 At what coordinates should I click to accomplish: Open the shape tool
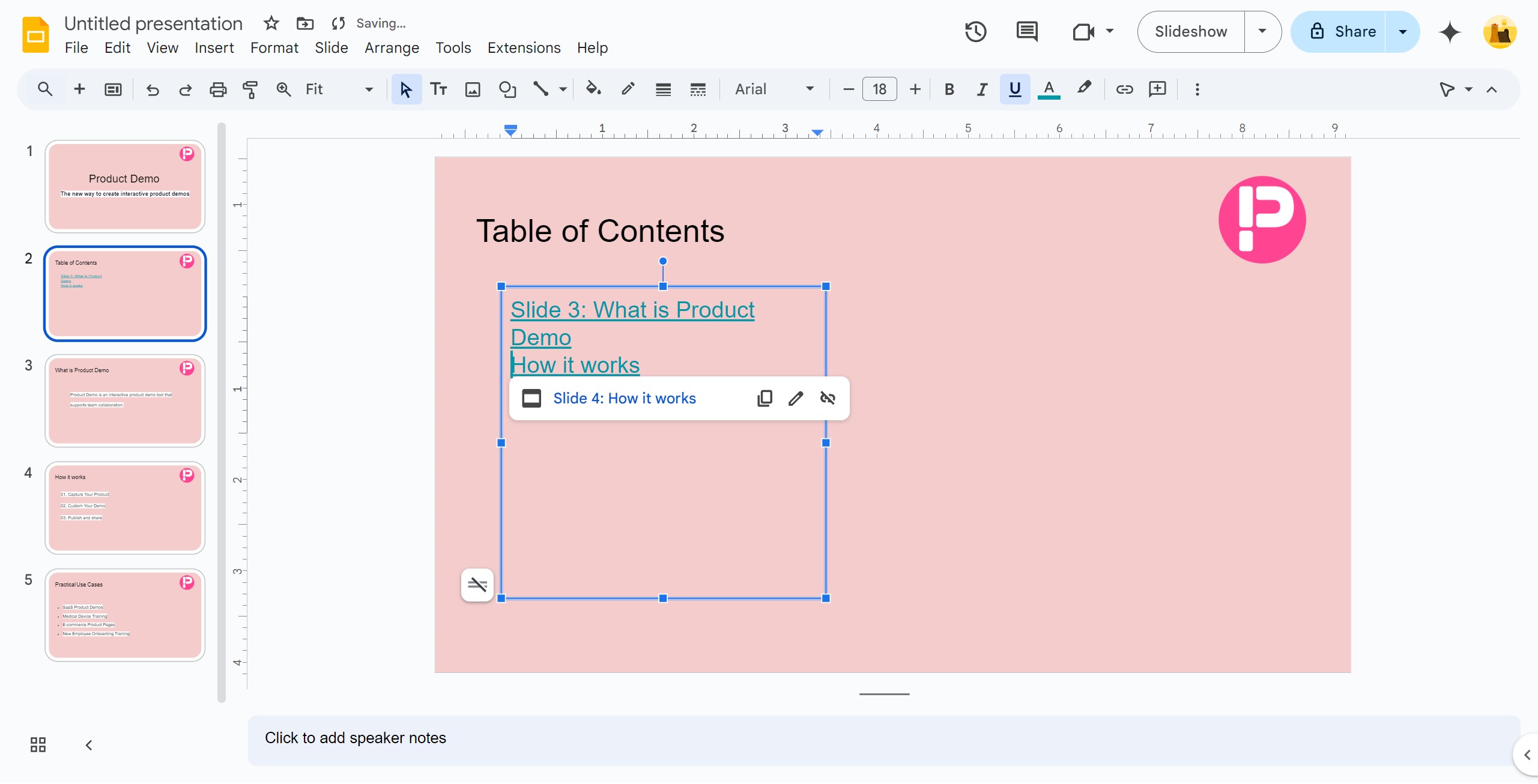click(x=507, y=89)
